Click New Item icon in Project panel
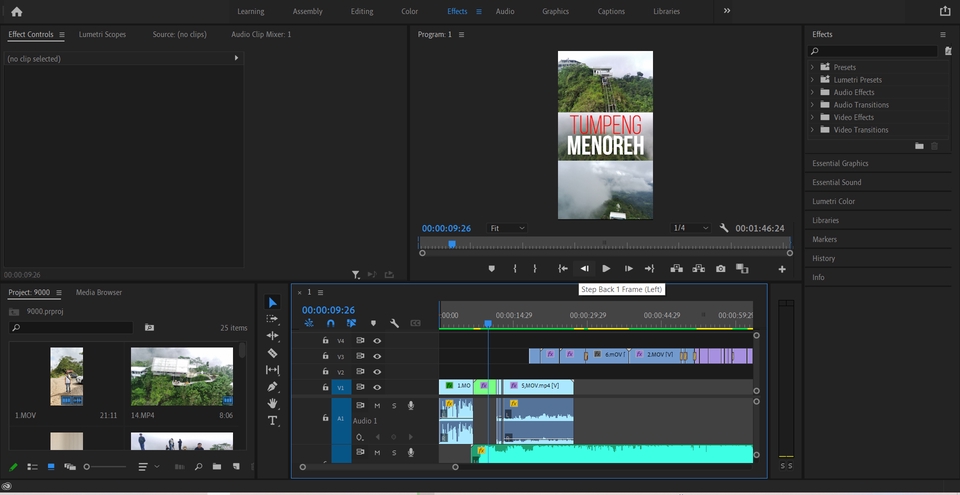 click(236, 467)
